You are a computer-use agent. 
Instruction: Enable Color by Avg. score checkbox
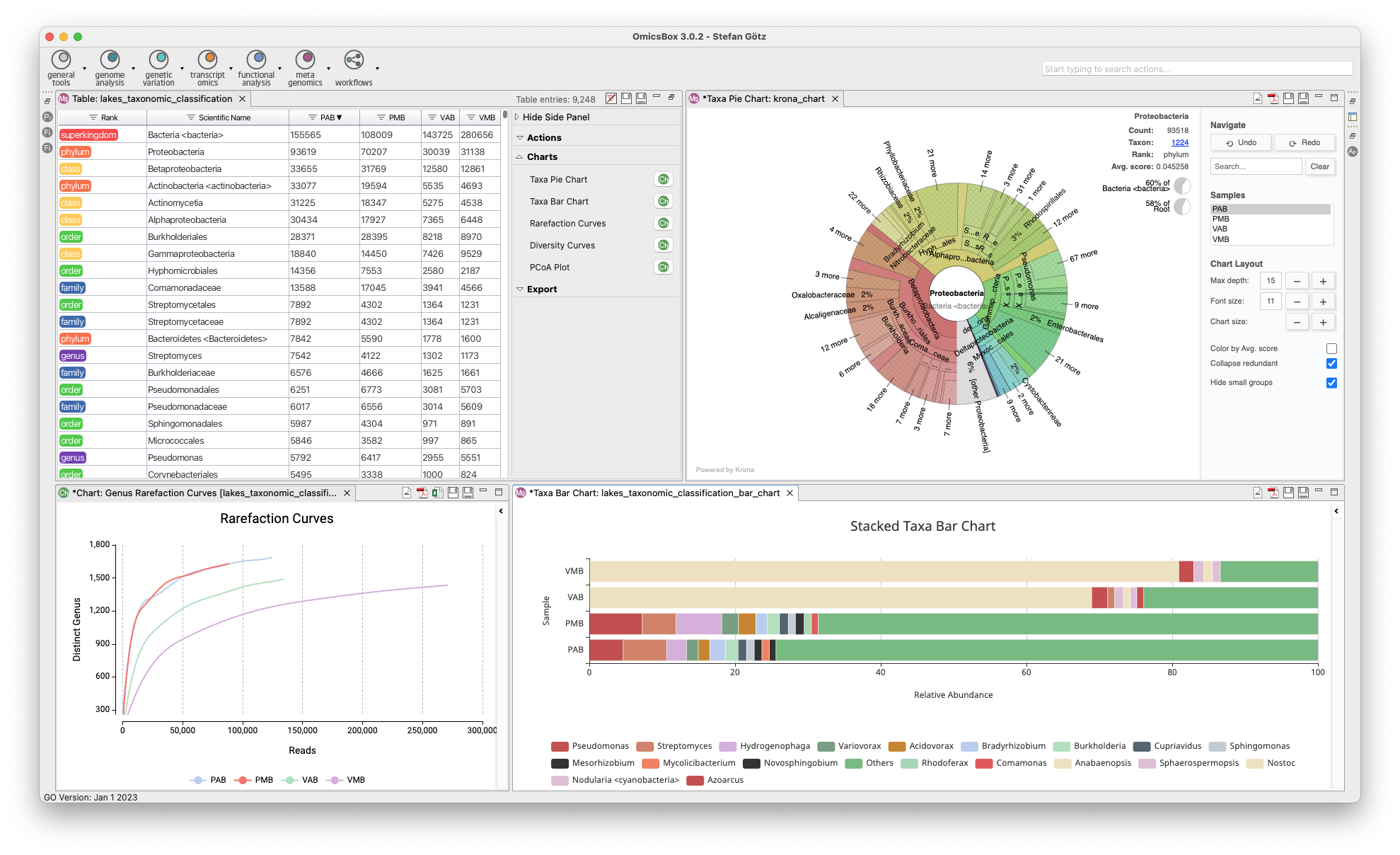pyautogui.click(x=1331, y=349)
